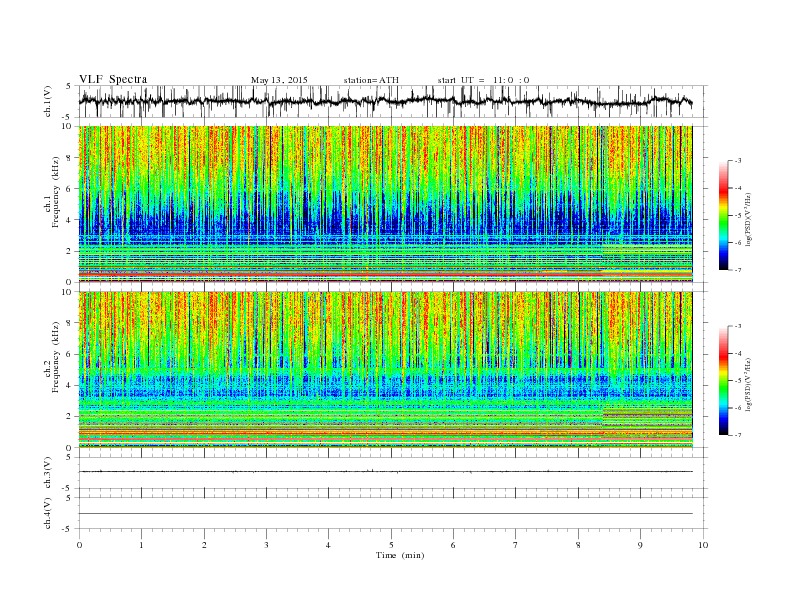Click the ch.2 colorbar "log(PSD)(V²/Hz)" label
Viewport: 792px width, 612px height.
pyautogui.click(x=749, y=384)
